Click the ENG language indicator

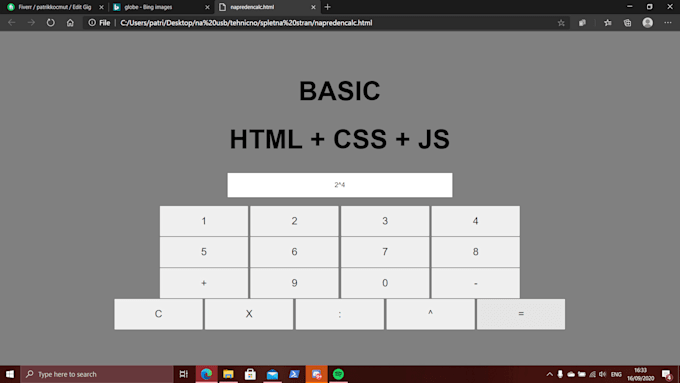(616, 374)
